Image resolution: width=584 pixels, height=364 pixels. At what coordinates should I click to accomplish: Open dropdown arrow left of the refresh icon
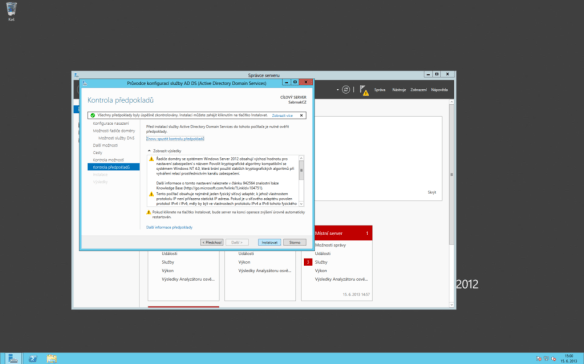pyautogui.click(x=337, y=90)
